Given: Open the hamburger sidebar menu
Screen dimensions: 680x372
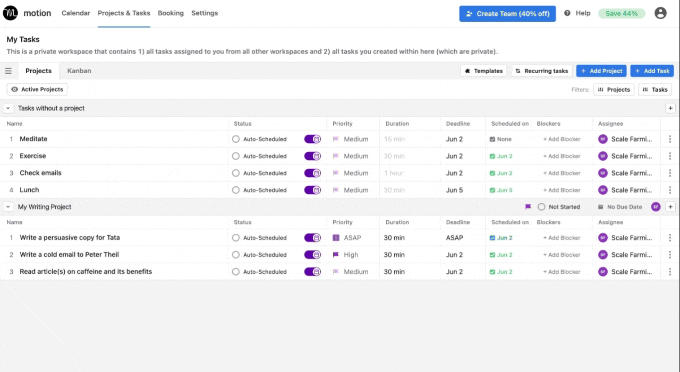Looking at the screenshot, I should click(x=8, y=71).
